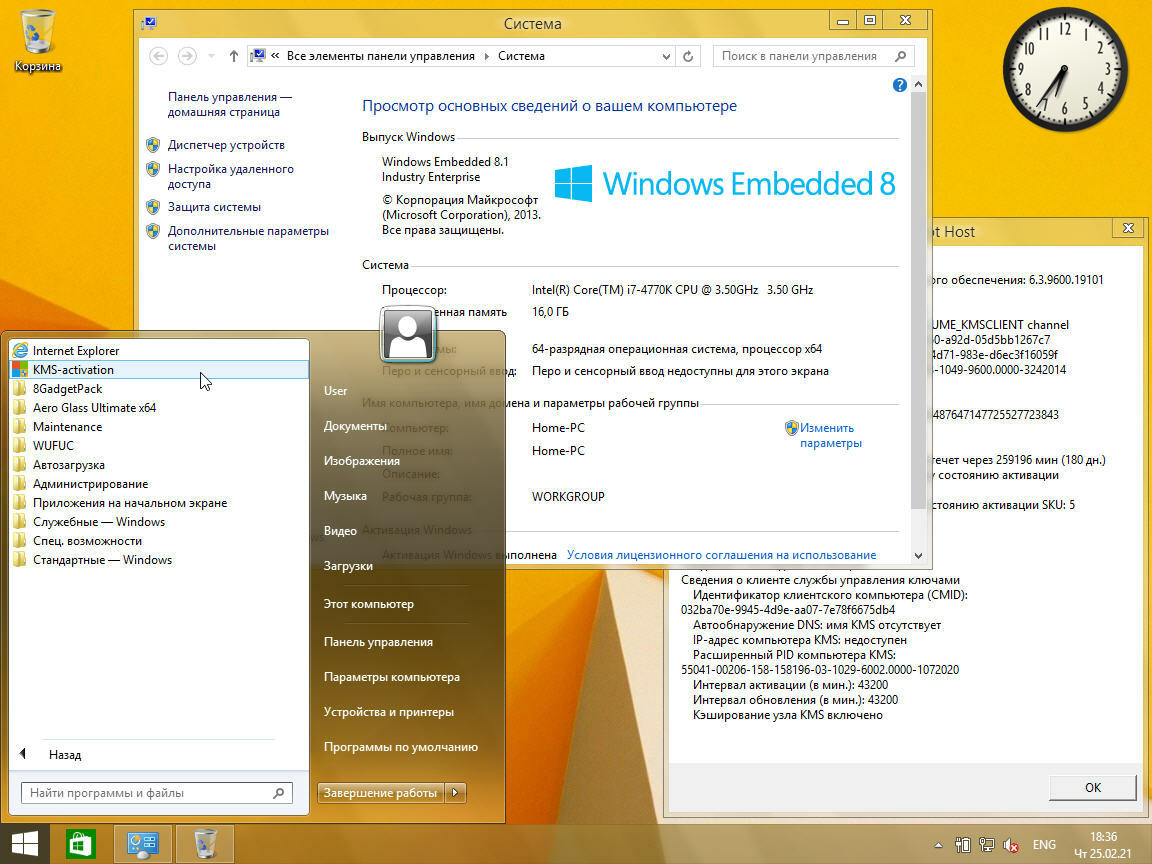Launch KMS-activation from the program list

click(x=73, y=370)
